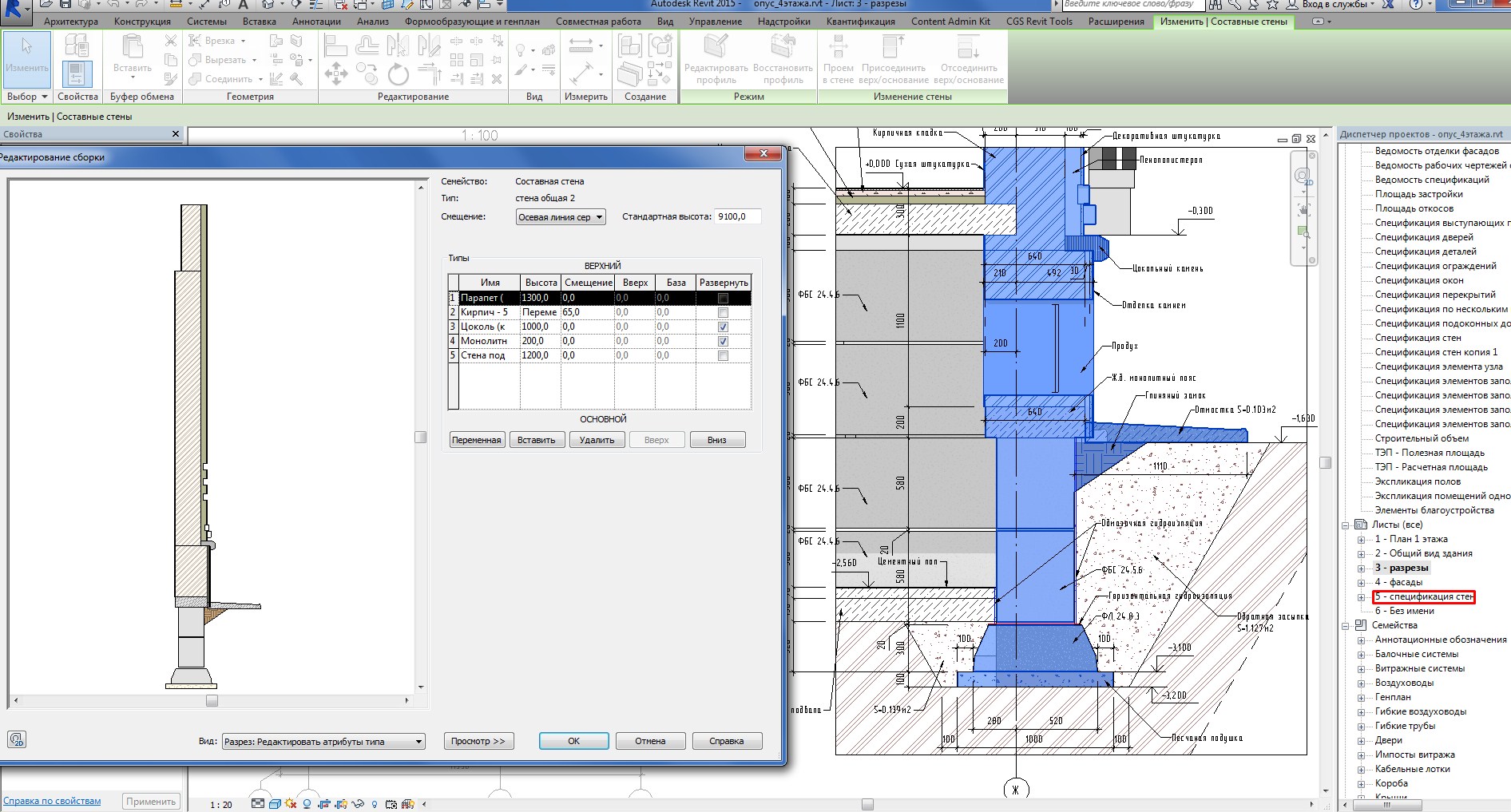Toggle Развернуть checkbox for Цоколь row

click(723, 327)
